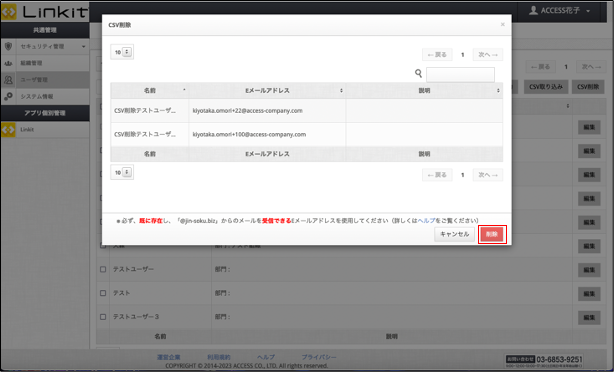Open 組織管理 in the sidebar
The width and height of the screenshot is (614, 372).
click(x=45, y=63)
